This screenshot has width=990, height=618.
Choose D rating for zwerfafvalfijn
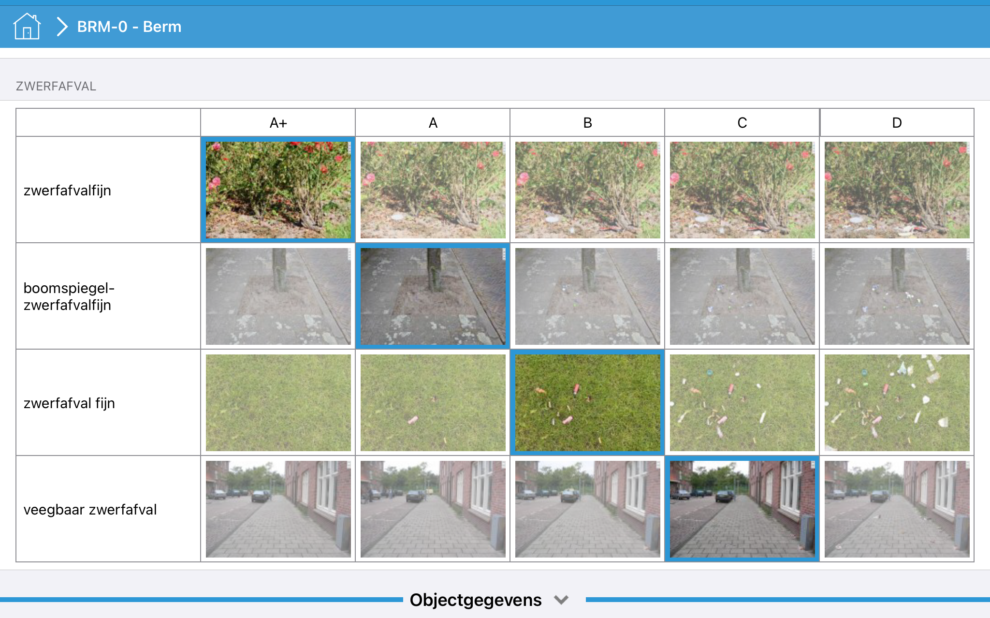tap(896, 189)
